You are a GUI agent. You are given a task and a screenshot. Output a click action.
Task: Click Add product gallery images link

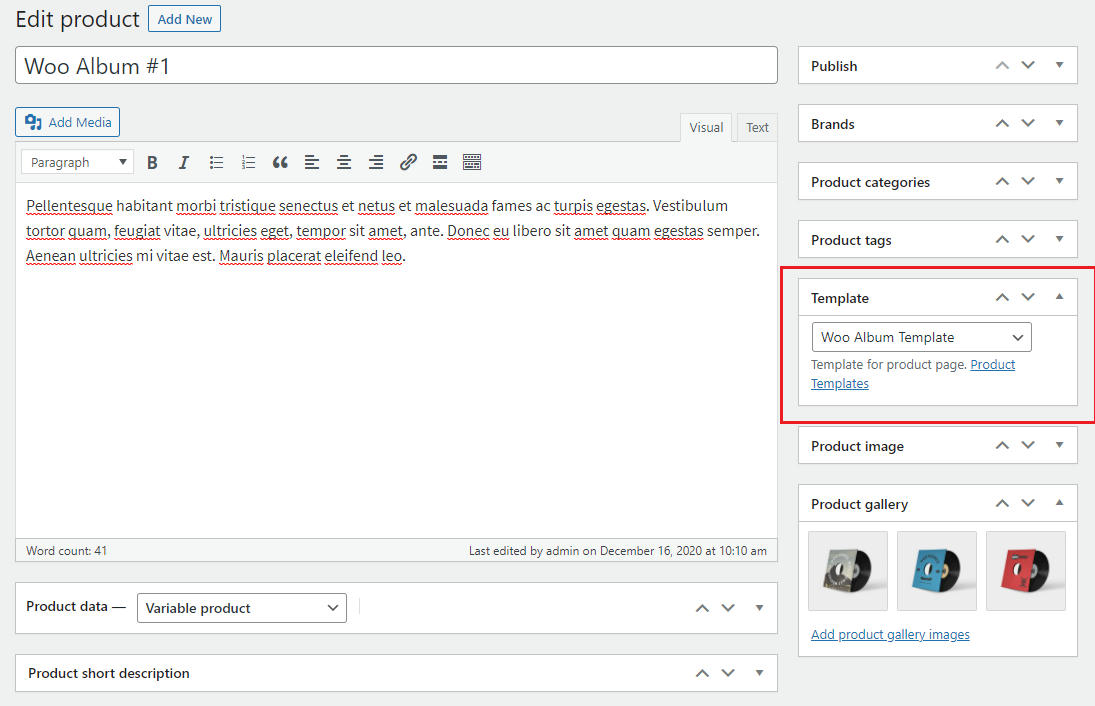coord(890,634)
